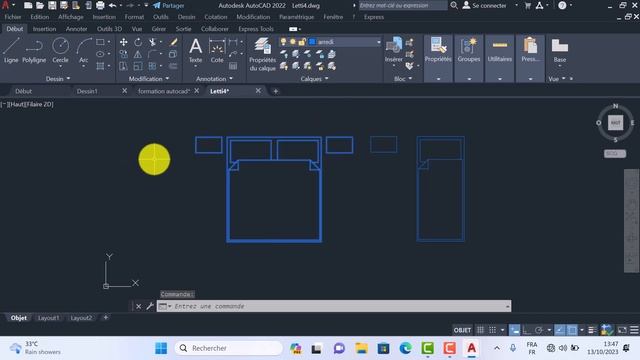Click the search keyword input field
The height and width of the screenshot is (360, 640).
click(403, 5)
